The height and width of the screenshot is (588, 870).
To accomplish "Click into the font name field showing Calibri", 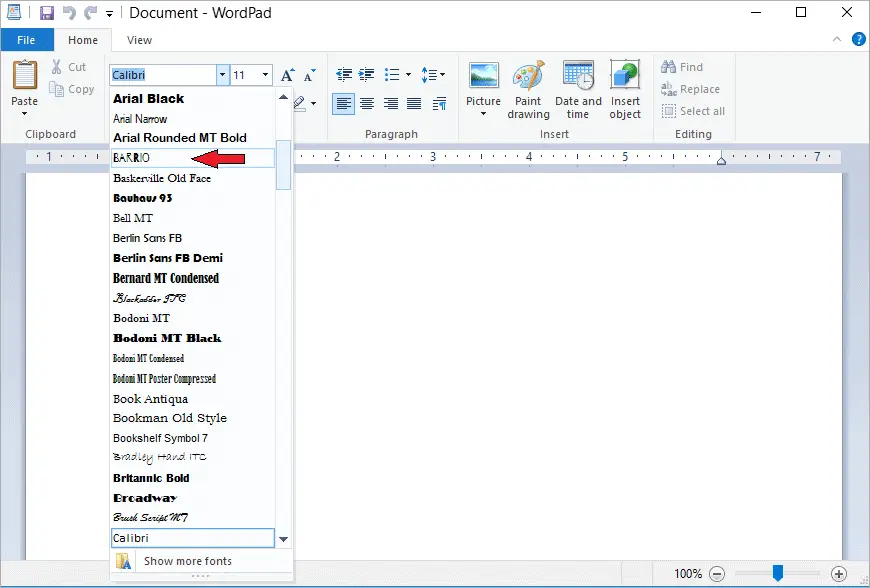I will (163, 75).
